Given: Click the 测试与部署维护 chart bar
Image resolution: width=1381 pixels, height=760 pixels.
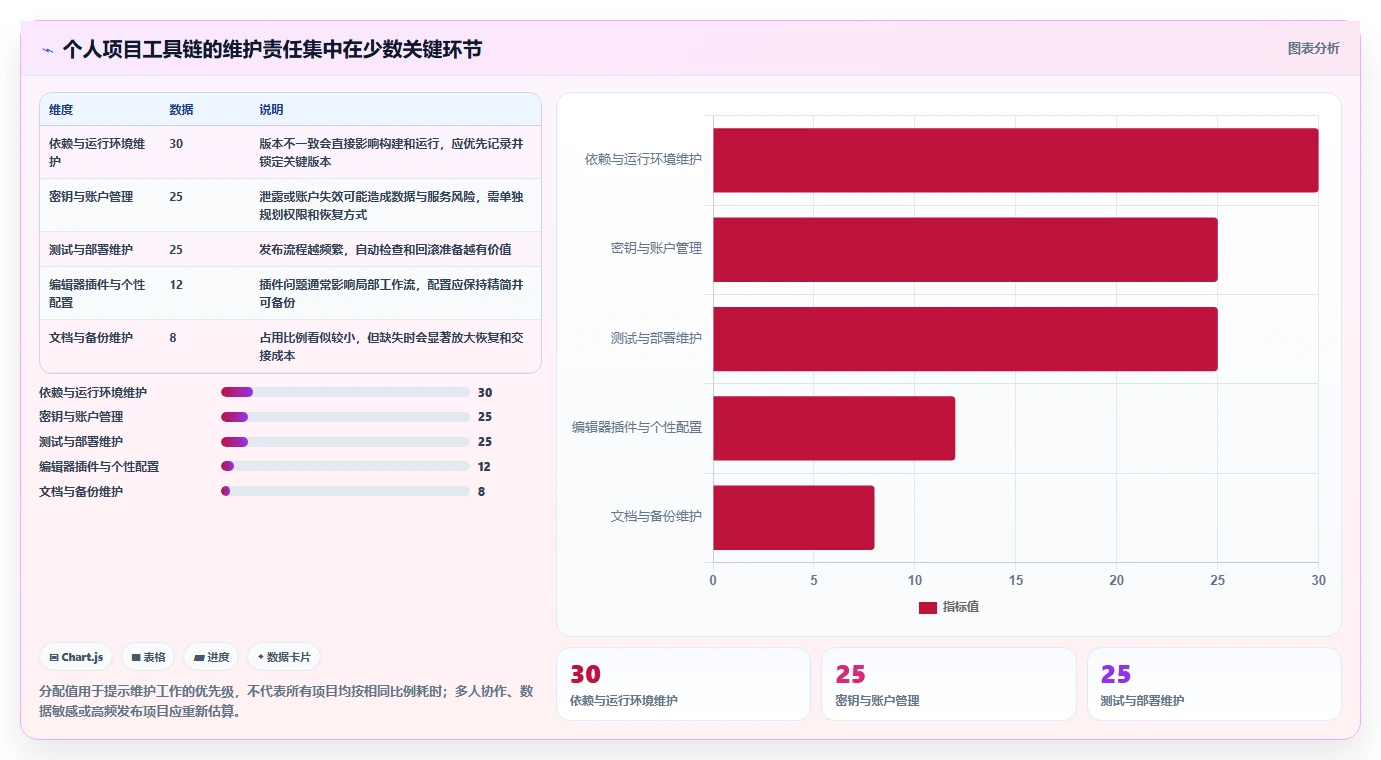Looking at the screenshot, I should click(x=965, y=338).
